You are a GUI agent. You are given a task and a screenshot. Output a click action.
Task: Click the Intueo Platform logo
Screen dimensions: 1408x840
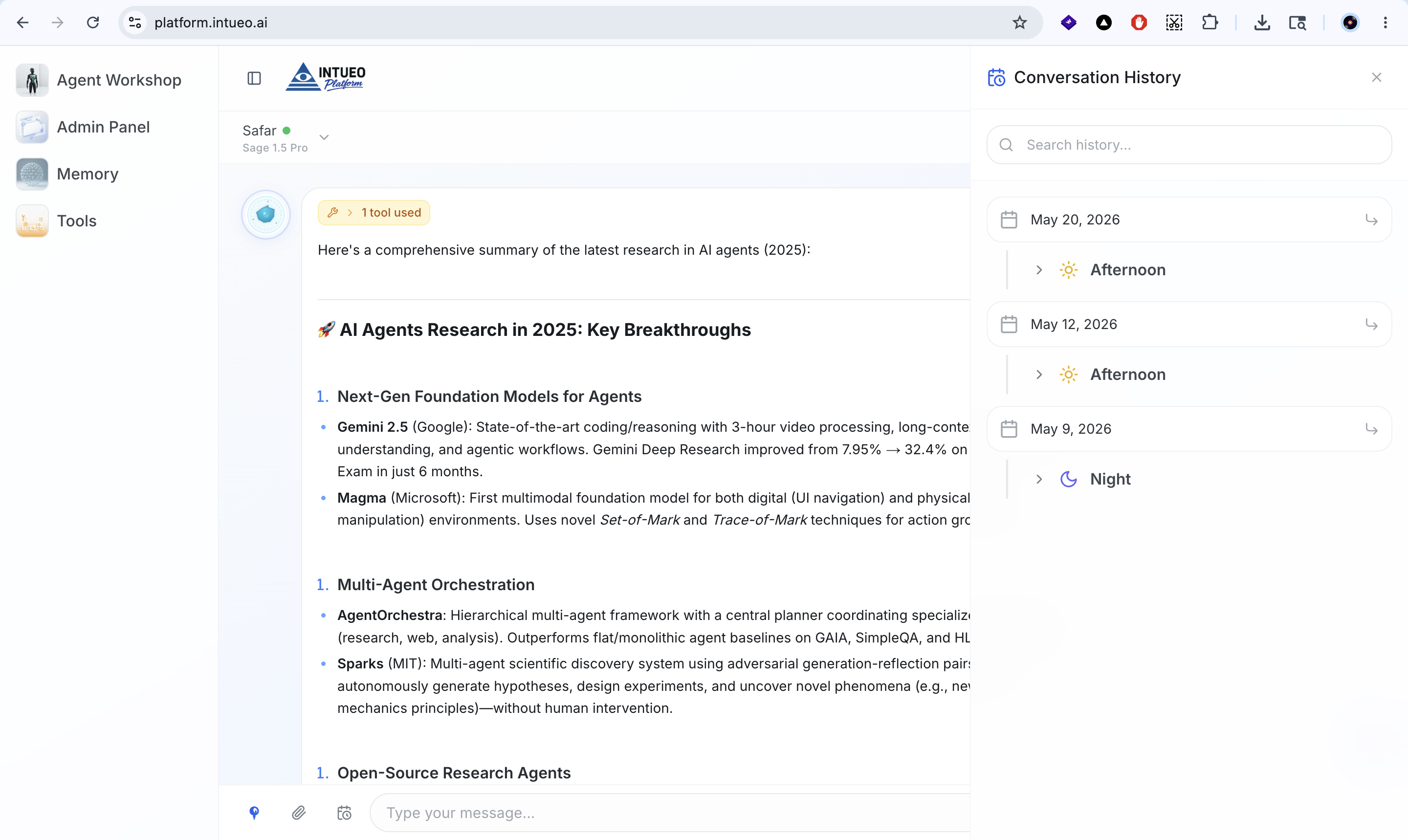(326, 77)
